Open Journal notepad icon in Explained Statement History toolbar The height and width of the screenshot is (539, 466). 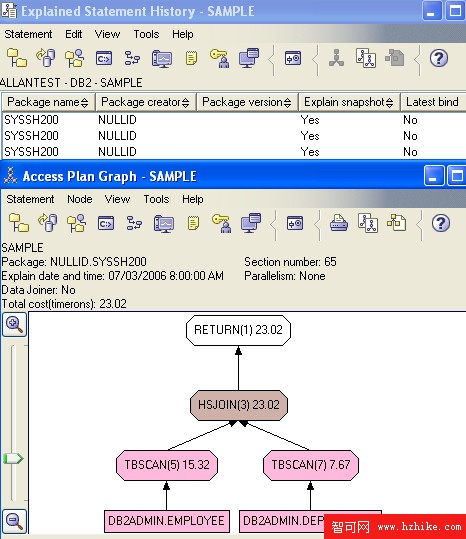(191, 58)
